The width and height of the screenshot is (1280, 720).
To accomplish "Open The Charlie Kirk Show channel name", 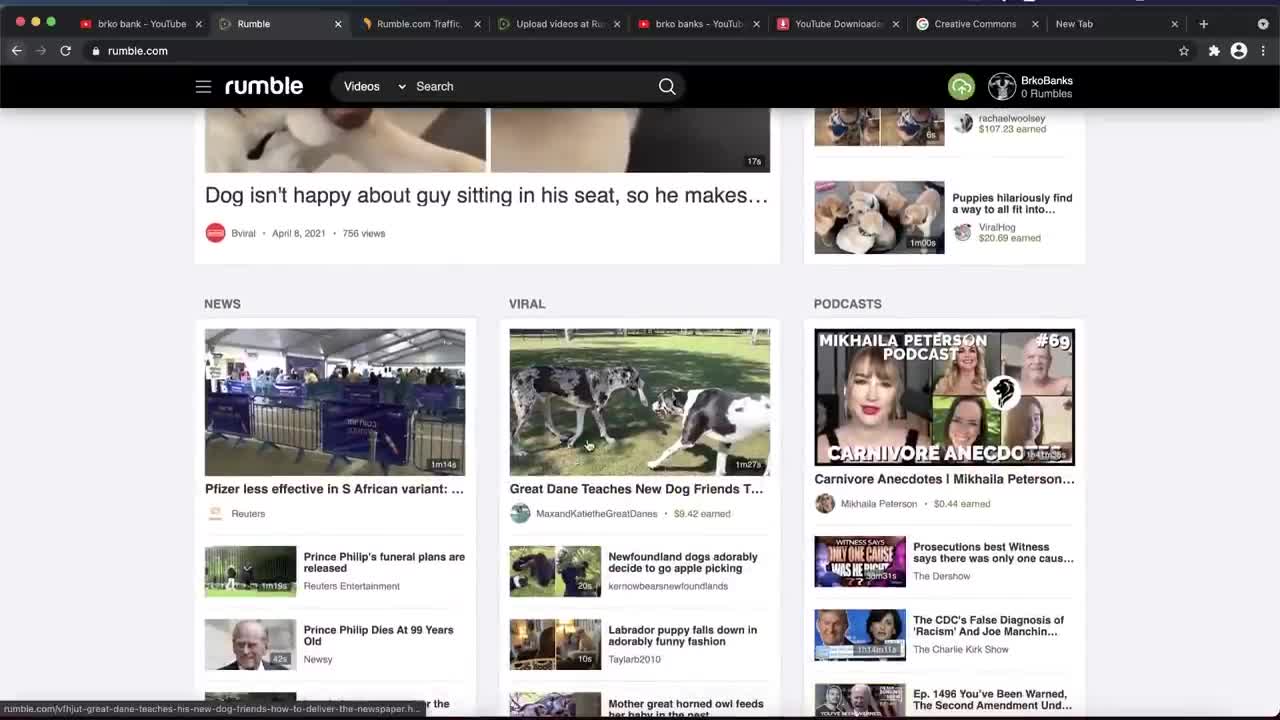I will point(961,650).
